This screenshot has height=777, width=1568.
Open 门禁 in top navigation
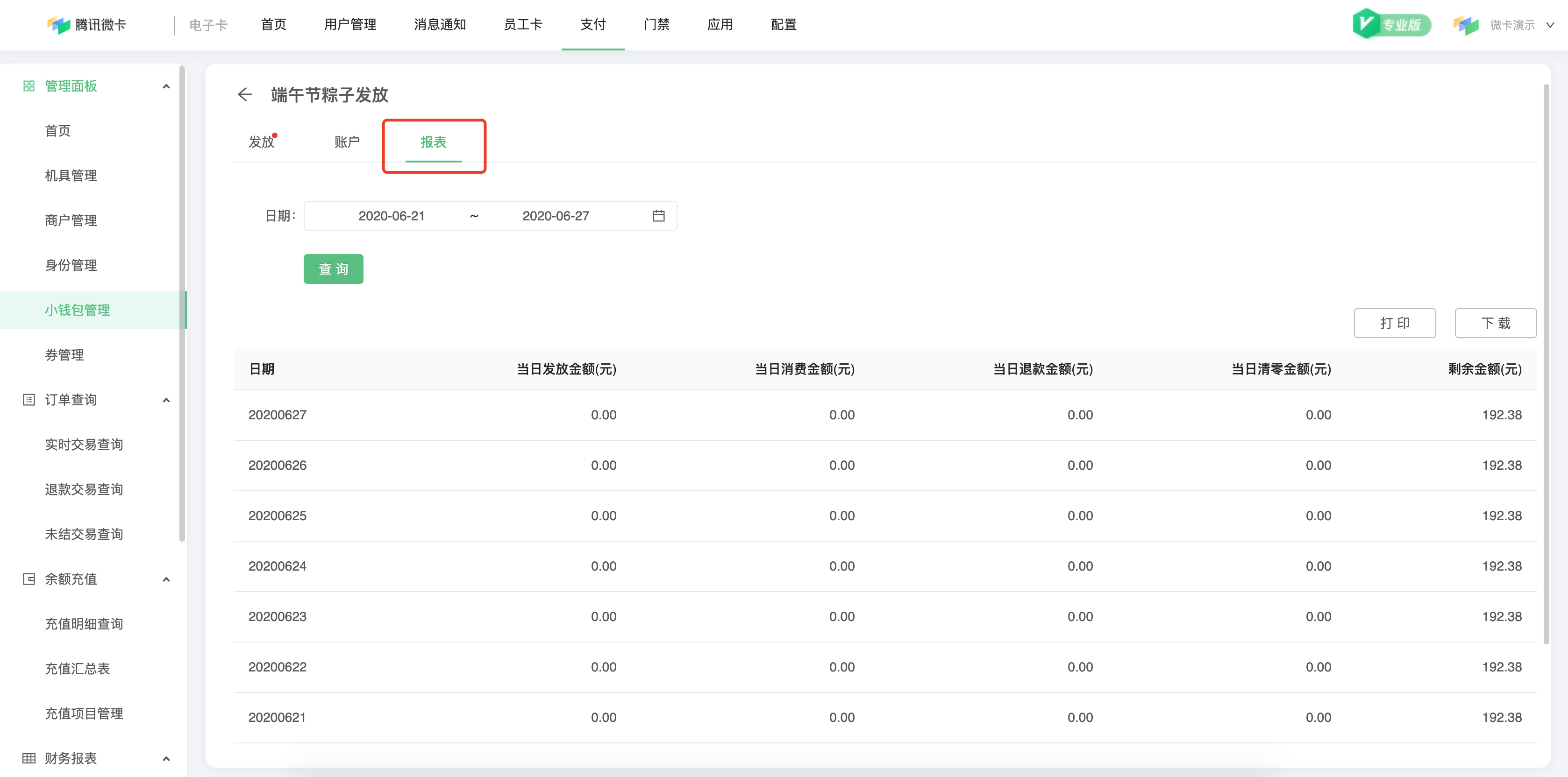[657, 25]
